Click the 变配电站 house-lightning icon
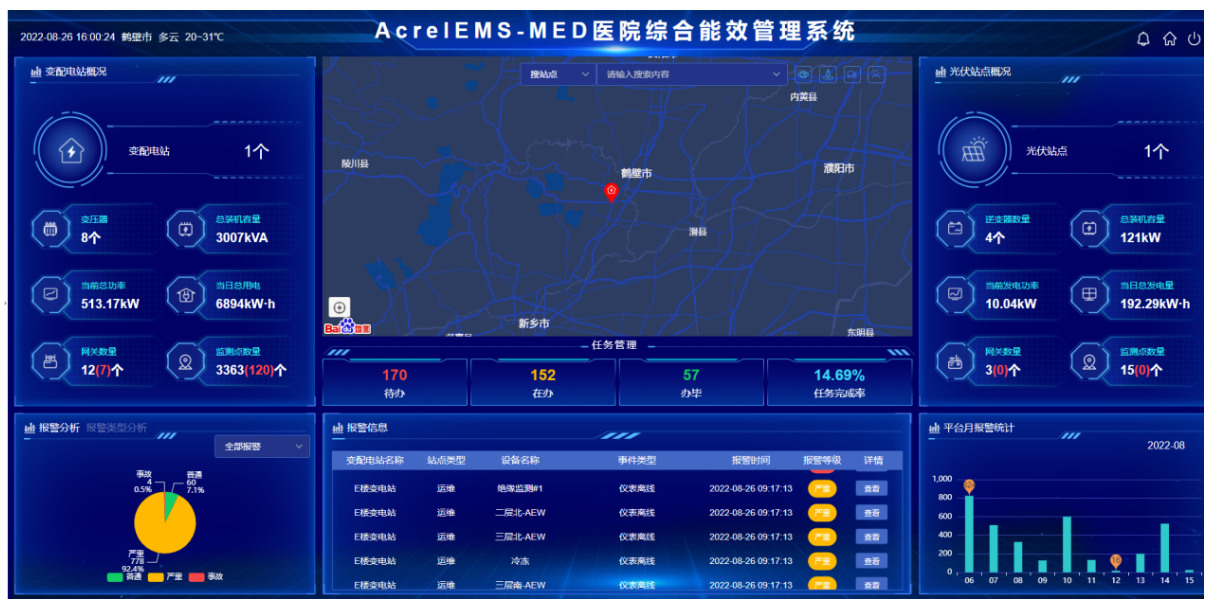This screenshot has width=1212, height=609. pyautogui.click(x=71, y=152)
